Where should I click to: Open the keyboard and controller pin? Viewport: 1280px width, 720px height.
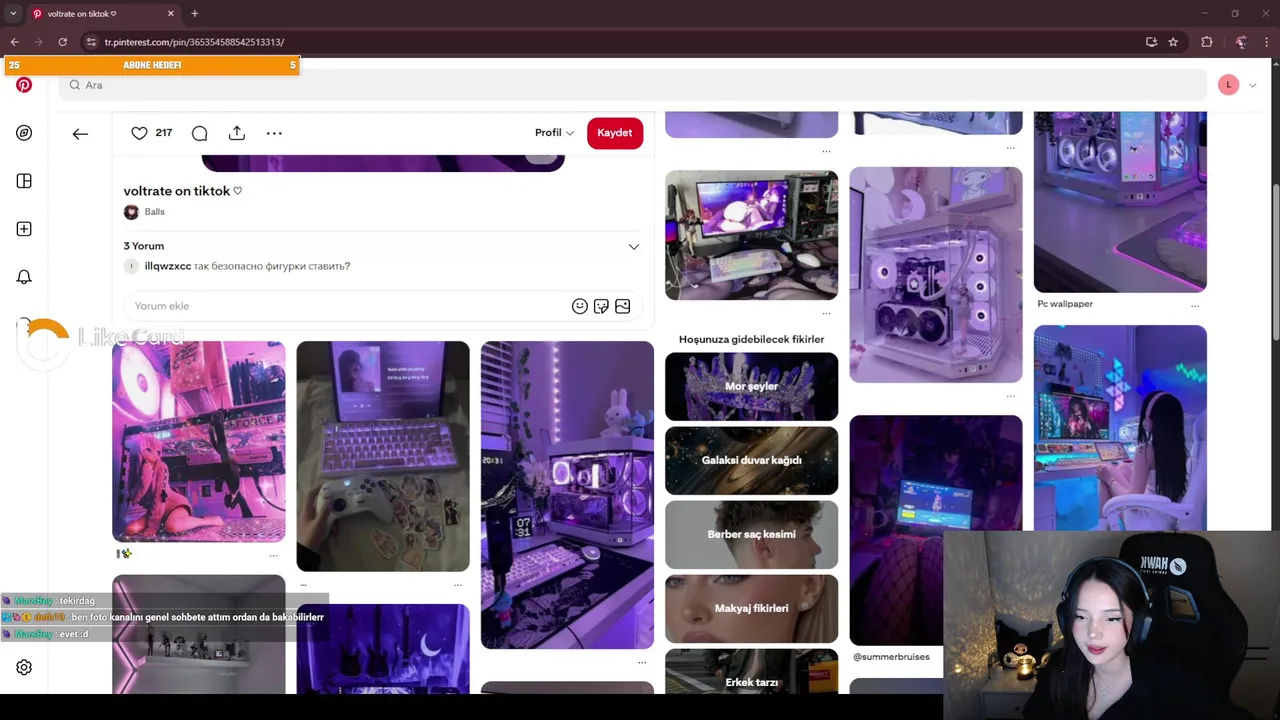(x=382, y=456)
